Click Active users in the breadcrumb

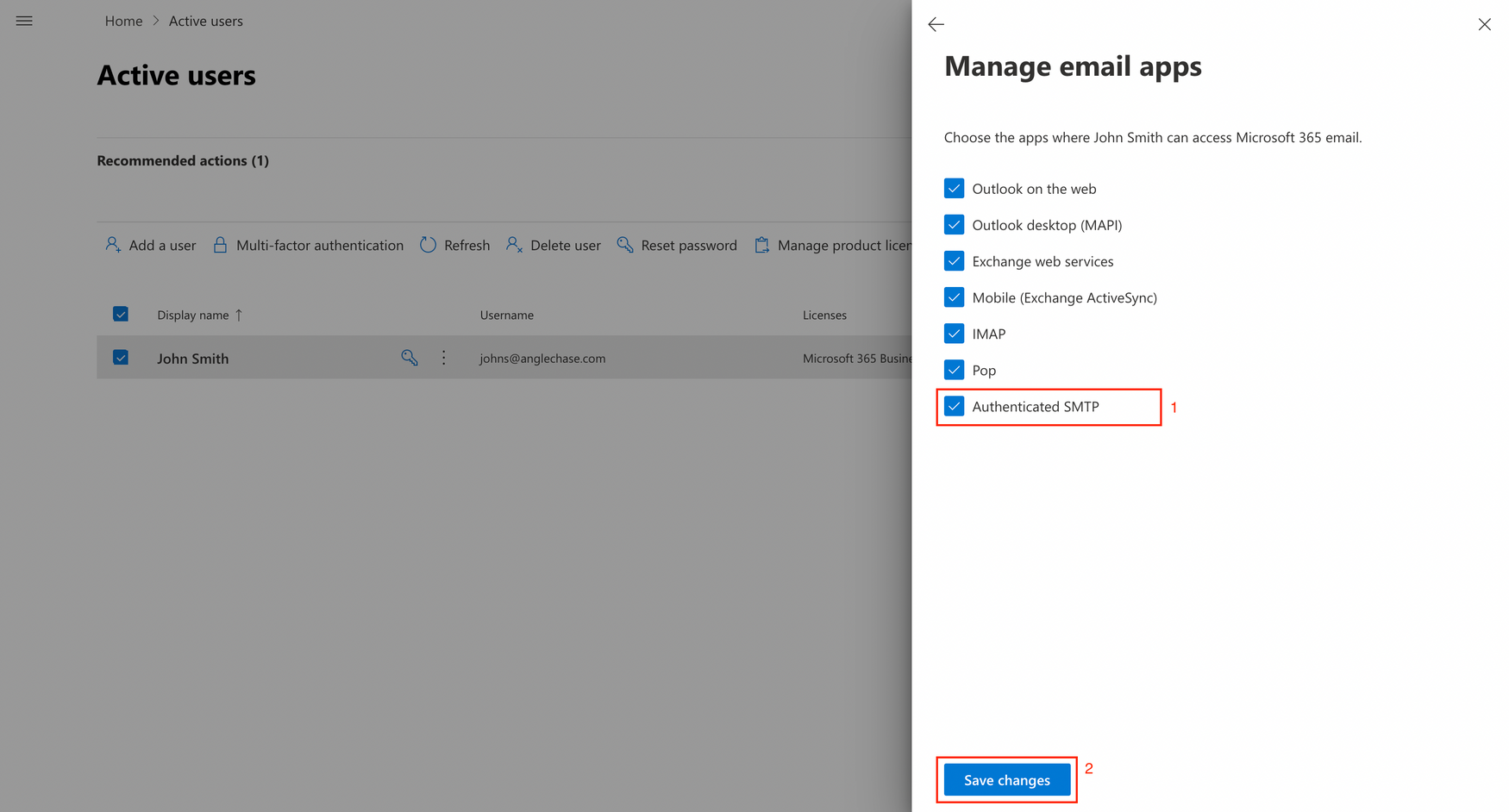click(x=206, y=21)
